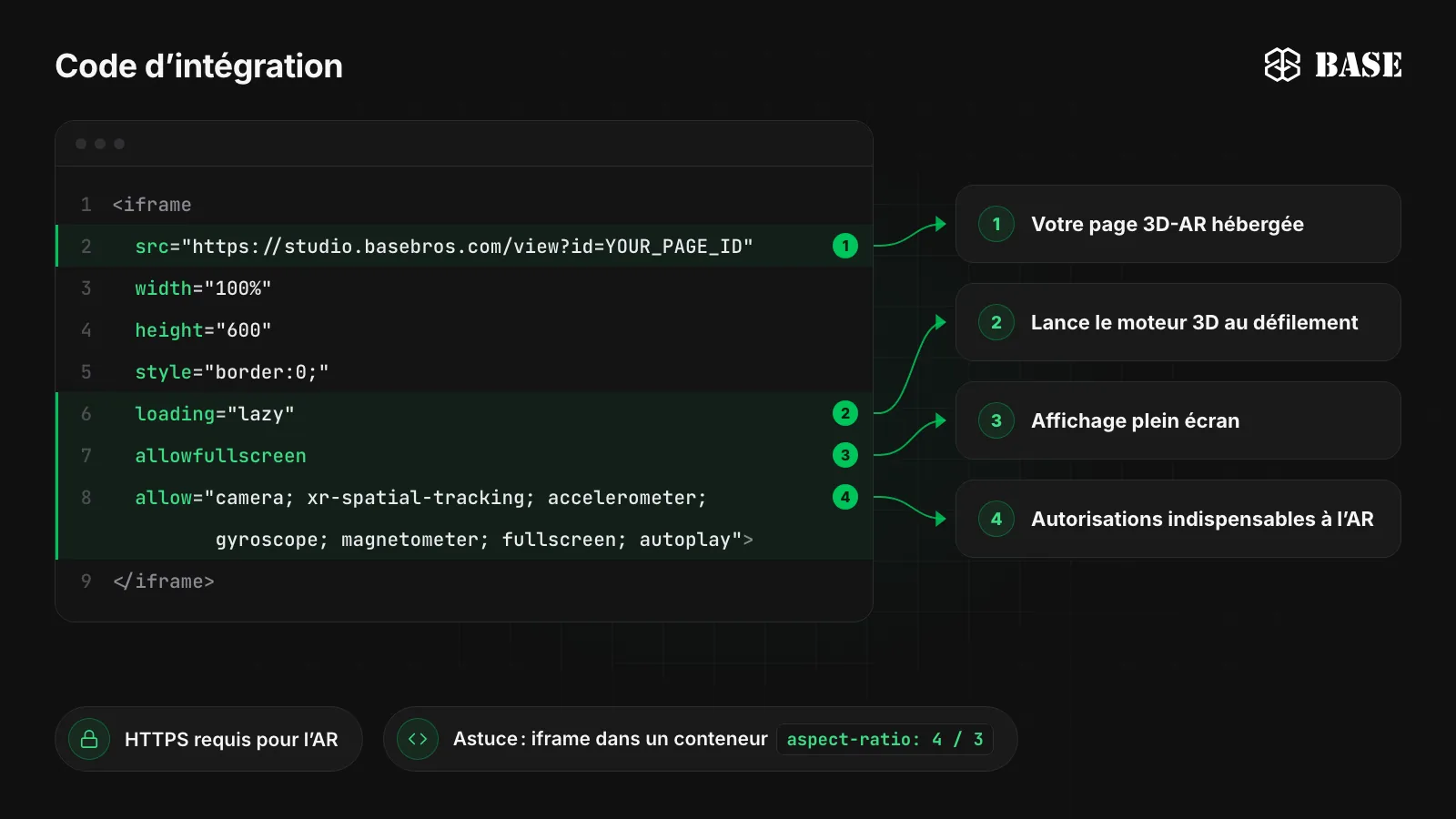The image size is (1456, 819).
Task: Click the BASE logo icon
Action: (1282, 65)
